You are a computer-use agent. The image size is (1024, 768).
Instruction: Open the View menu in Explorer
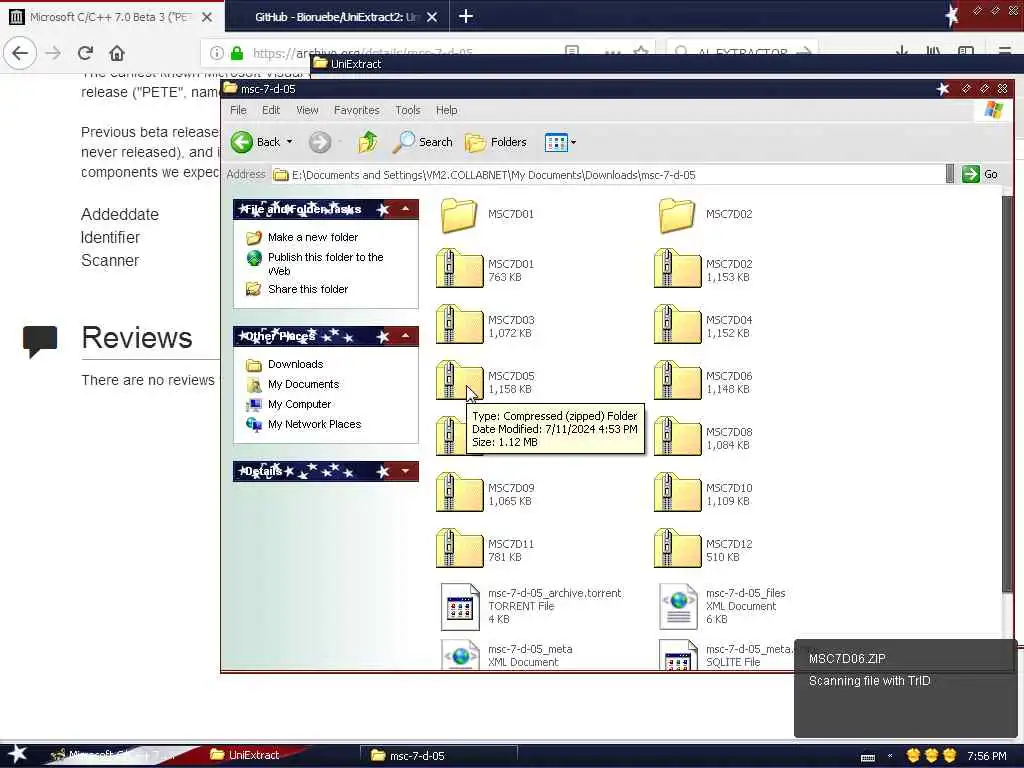pyautogui.click(x=307, y=110)
